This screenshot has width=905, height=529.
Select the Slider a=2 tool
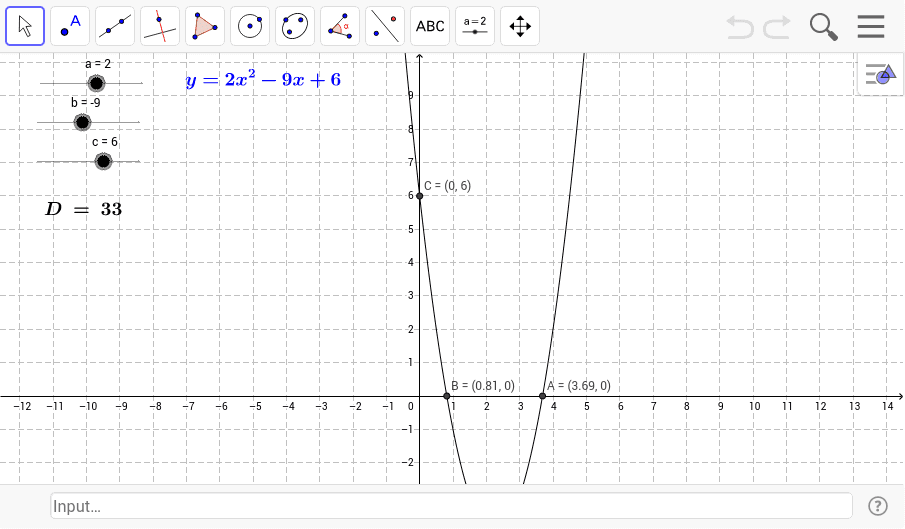pyautogui.click(x=475, y=26)
